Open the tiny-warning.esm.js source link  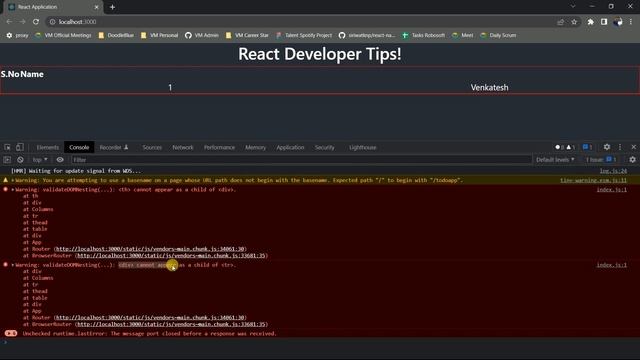point(593,180)
